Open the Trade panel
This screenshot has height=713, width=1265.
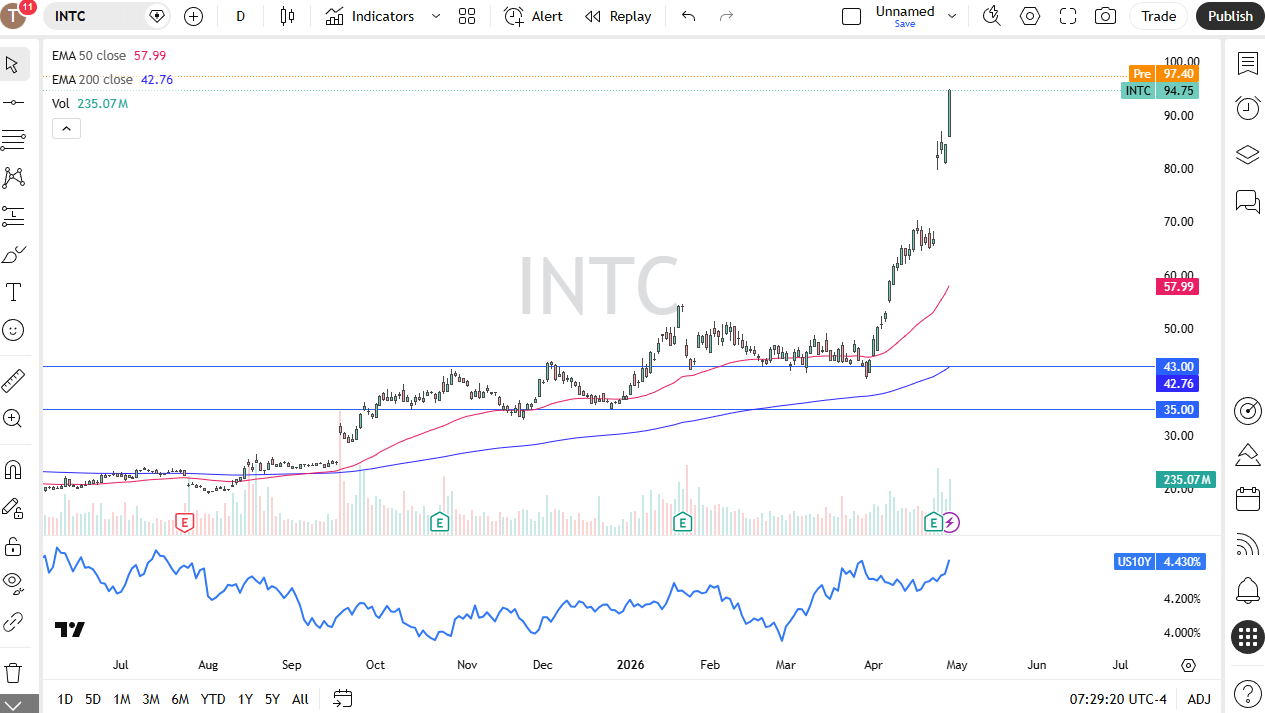coord(1159,16)
